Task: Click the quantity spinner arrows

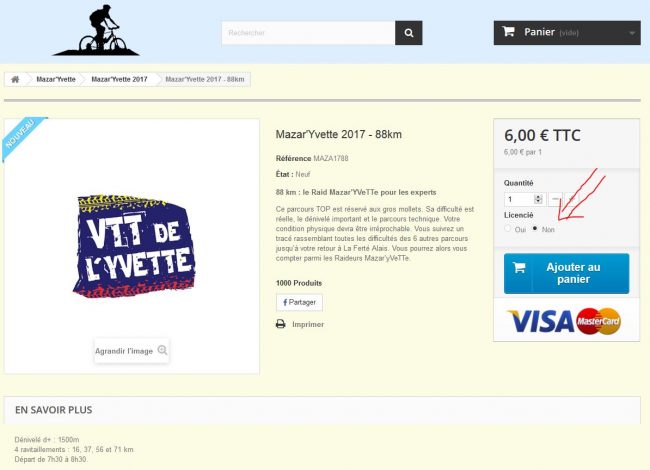Action: pos(538,200)
